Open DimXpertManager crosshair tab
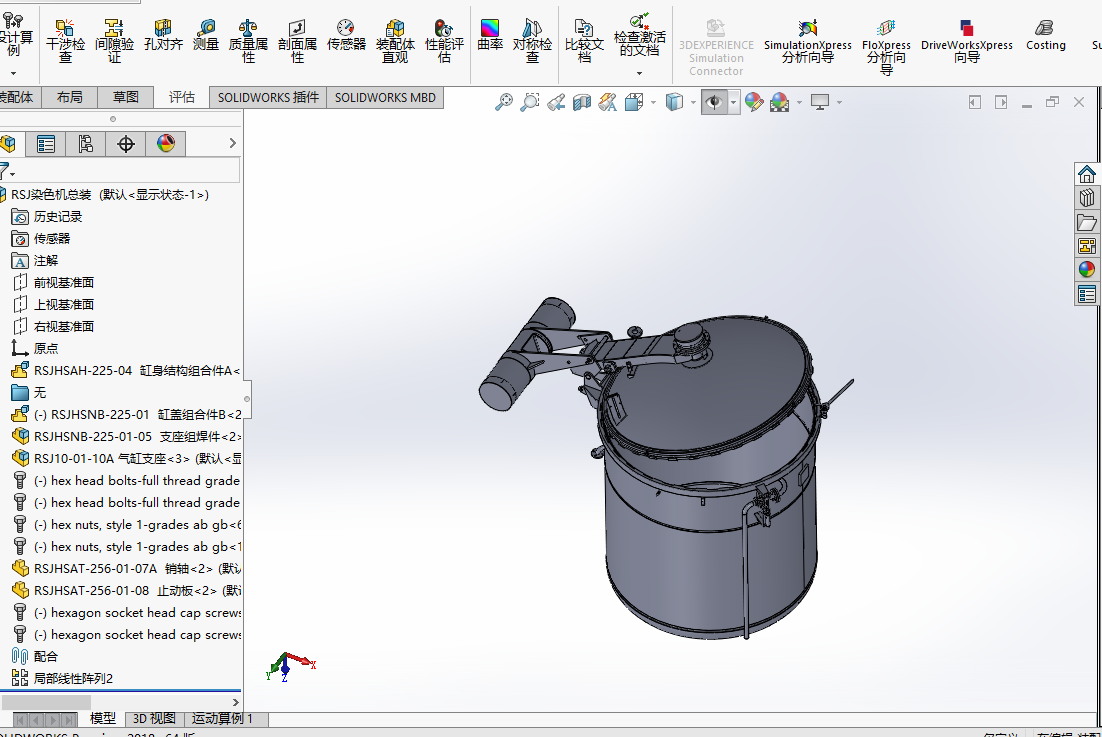1102x737 pixels. 126,144
